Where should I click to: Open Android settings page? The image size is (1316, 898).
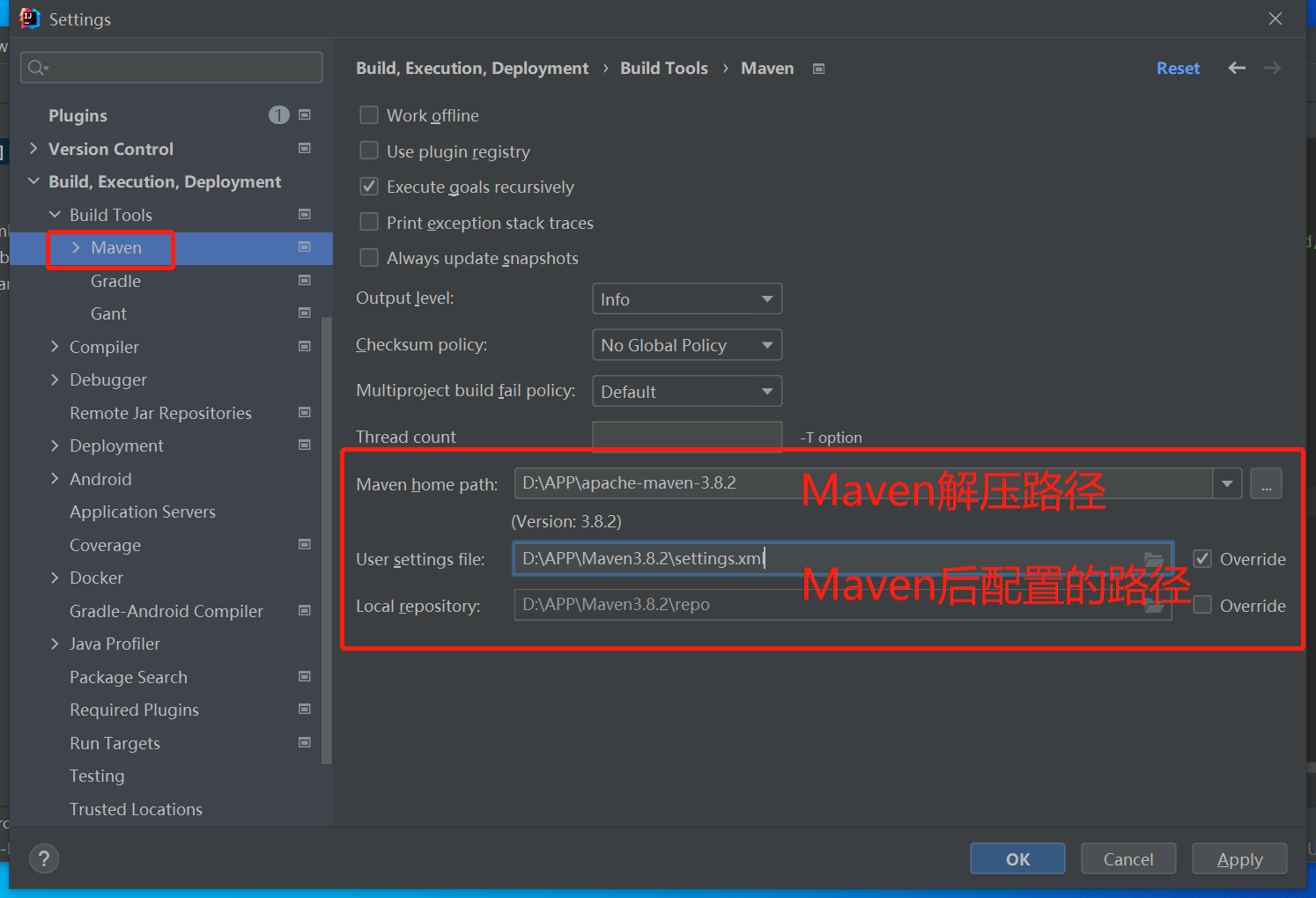(x=100, y=479)
